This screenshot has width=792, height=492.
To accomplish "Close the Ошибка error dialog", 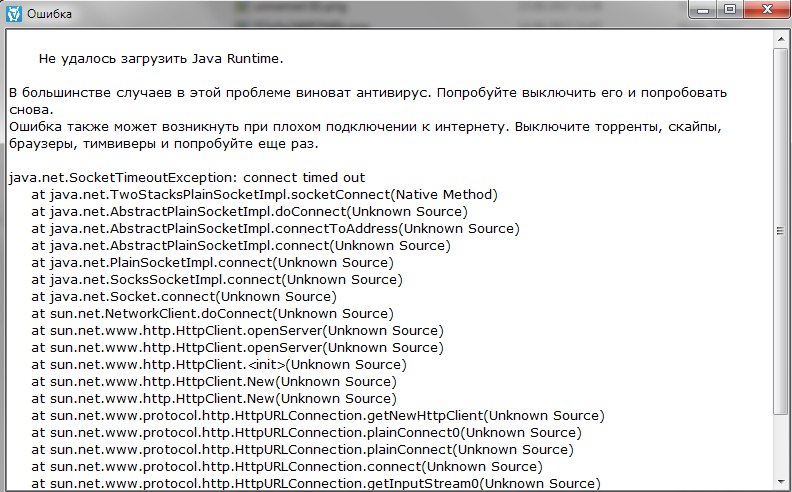I will [766, 10].
